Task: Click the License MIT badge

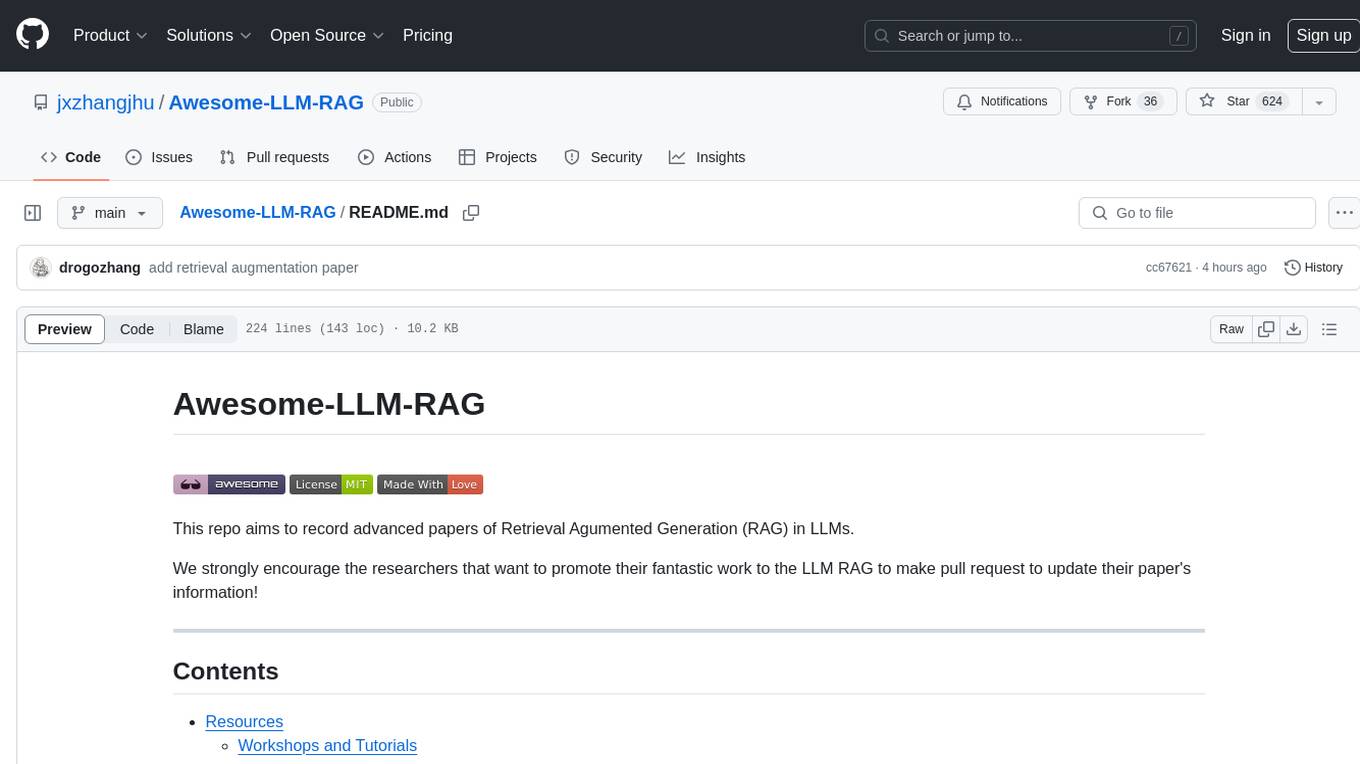Action: (331, 484)
